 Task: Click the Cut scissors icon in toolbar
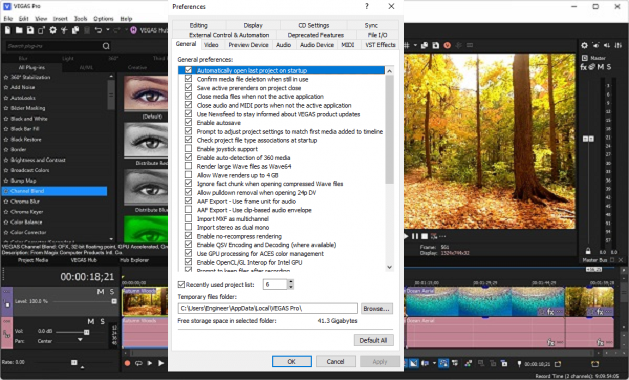pos(64,30)
